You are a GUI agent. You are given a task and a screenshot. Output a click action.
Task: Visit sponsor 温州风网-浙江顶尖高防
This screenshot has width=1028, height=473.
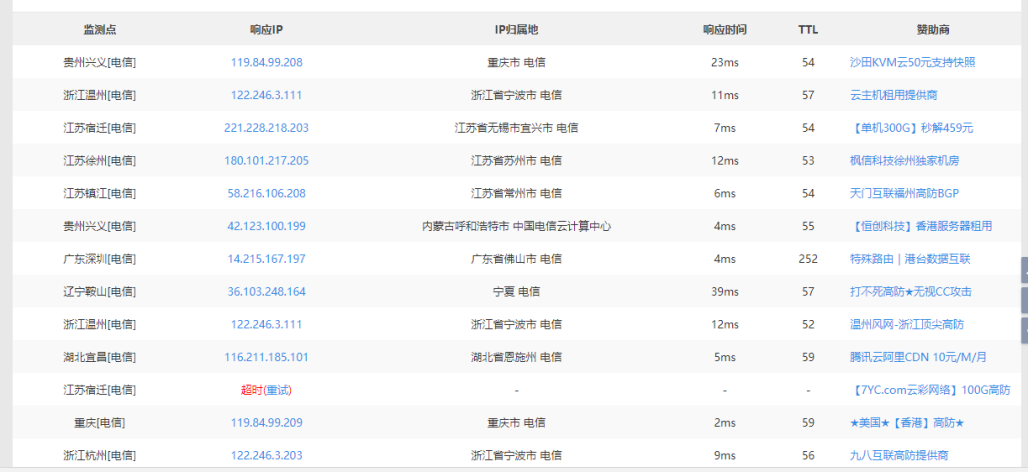point(907,325)
